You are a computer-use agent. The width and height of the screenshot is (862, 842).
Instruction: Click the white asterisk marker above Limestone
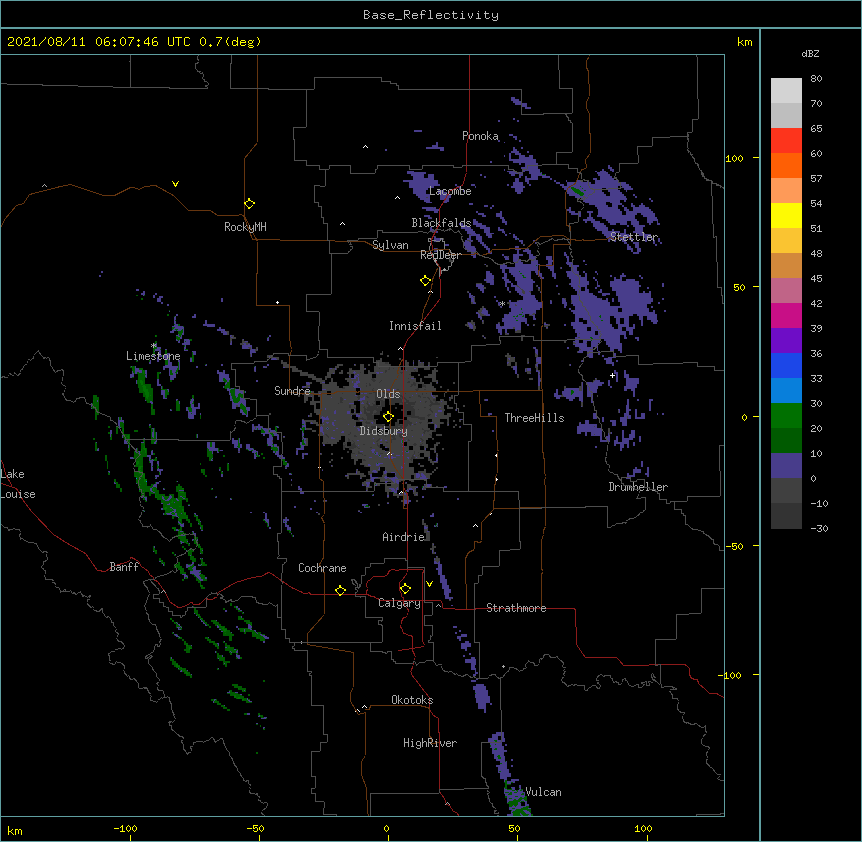pyautogui.click(x=154, y=346)
